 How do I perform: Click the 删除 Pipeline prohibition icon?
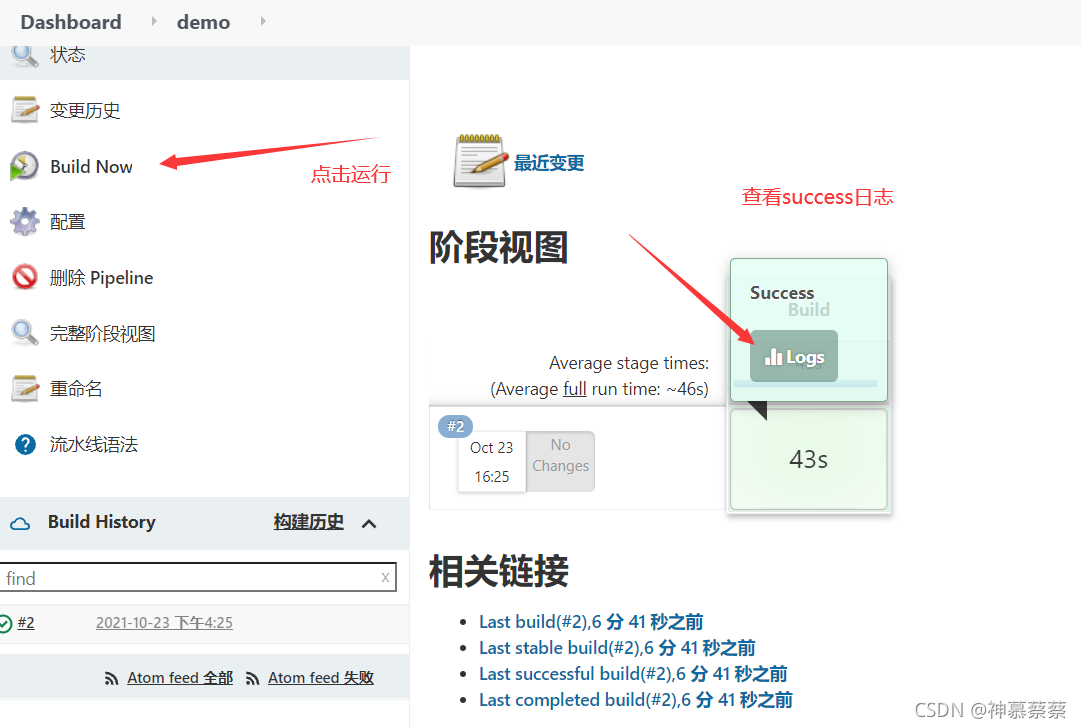[25, 277]
